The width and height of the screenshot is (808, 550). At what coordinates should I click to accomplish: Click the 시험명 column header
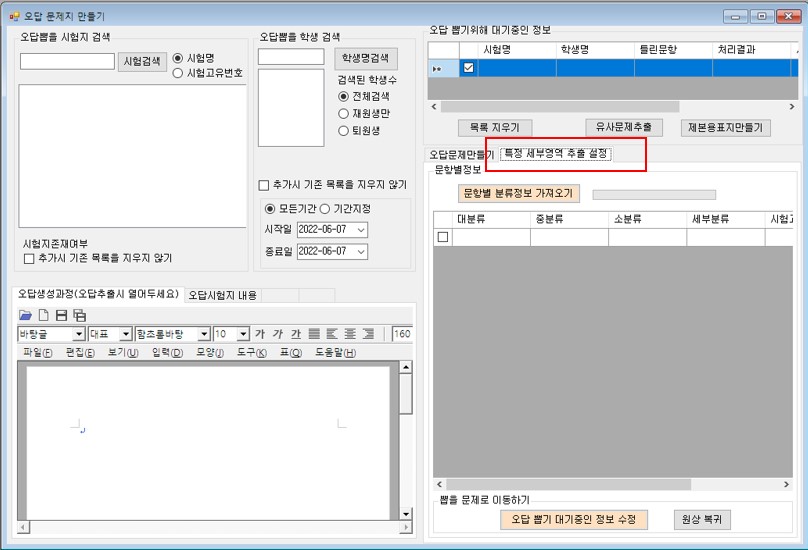517,50
